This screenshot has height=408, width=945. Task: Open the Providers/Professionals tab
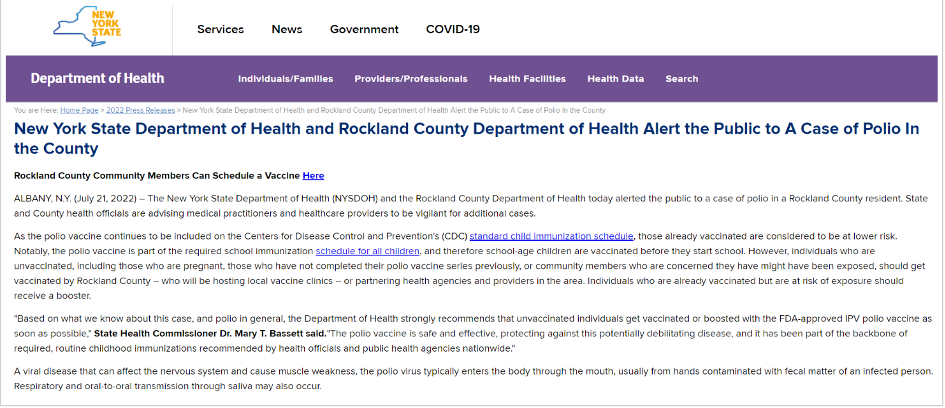click(411, 79)
